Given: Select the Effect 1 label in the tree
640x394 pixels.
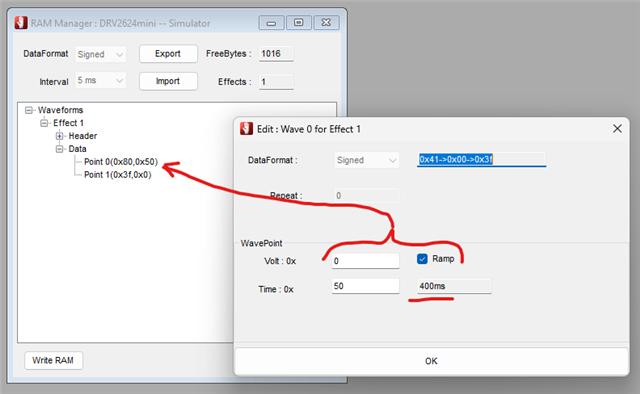Looking at the screenshot, I should [x=68, y=123].
